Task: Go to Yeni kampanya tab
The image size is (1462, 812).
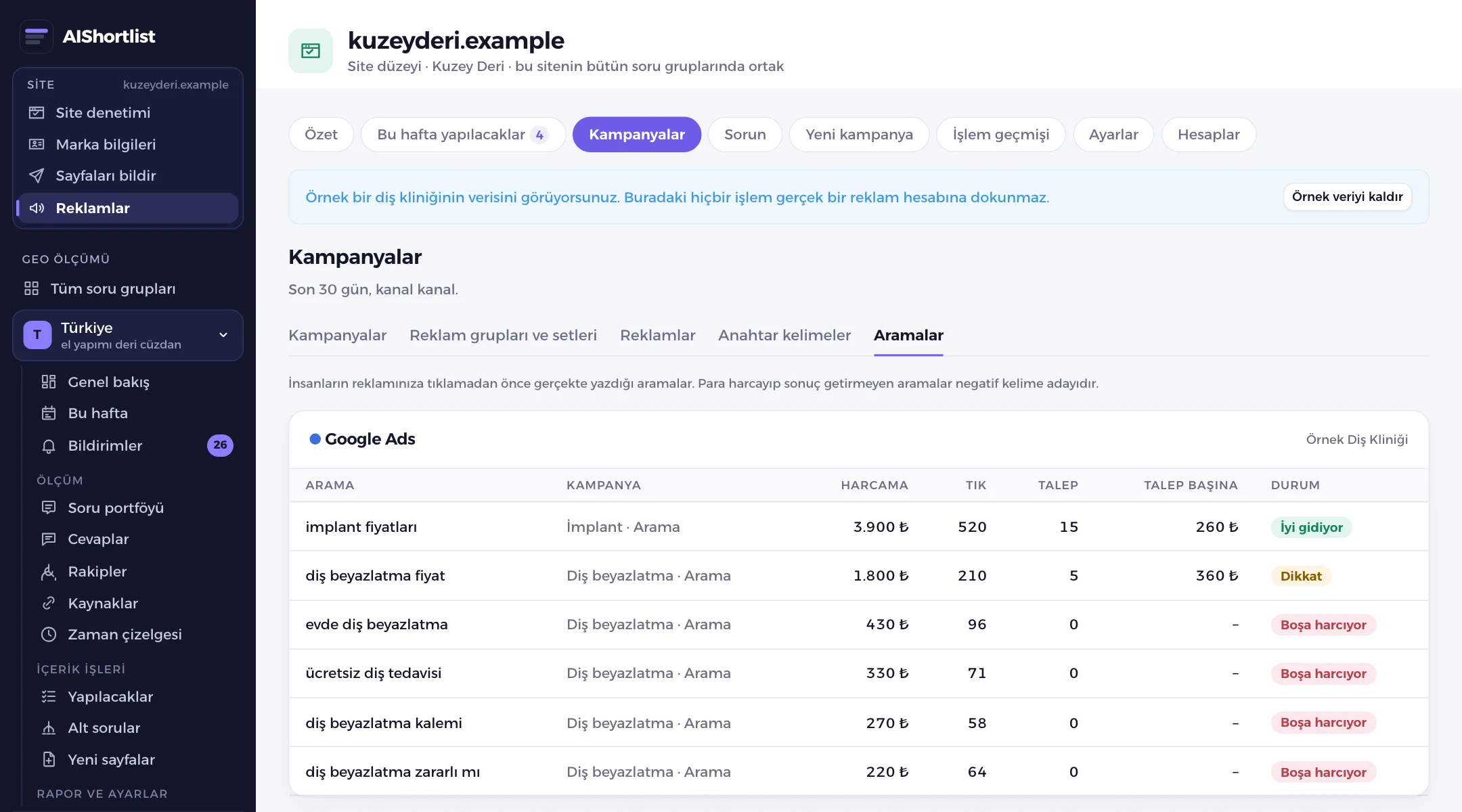Action: click(859, 134)
